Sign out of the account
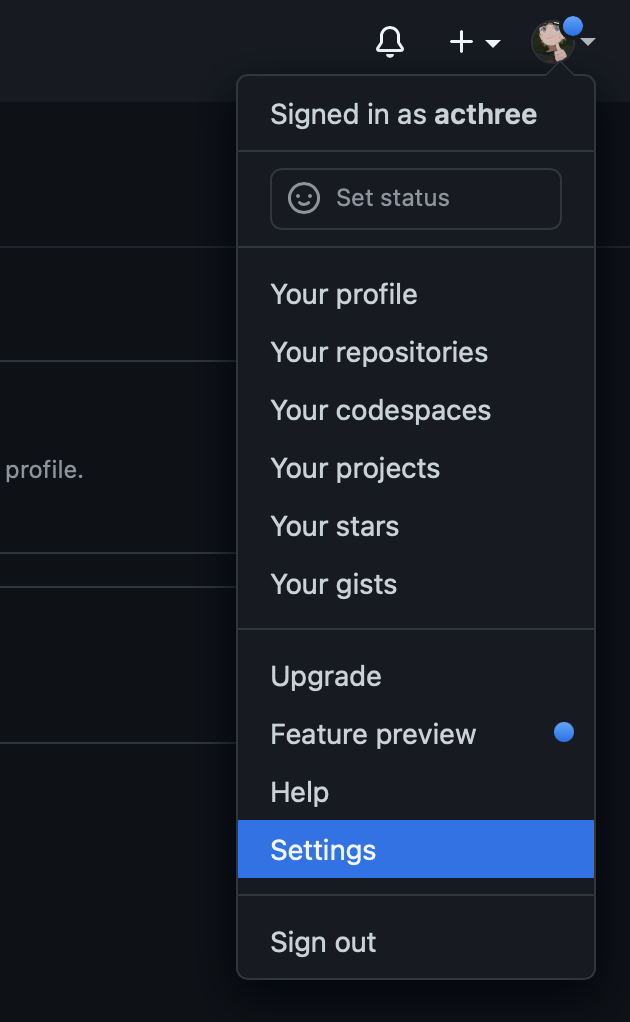Image resolution: width=630 pixels, height=1022 pixels. click(323, 943)
